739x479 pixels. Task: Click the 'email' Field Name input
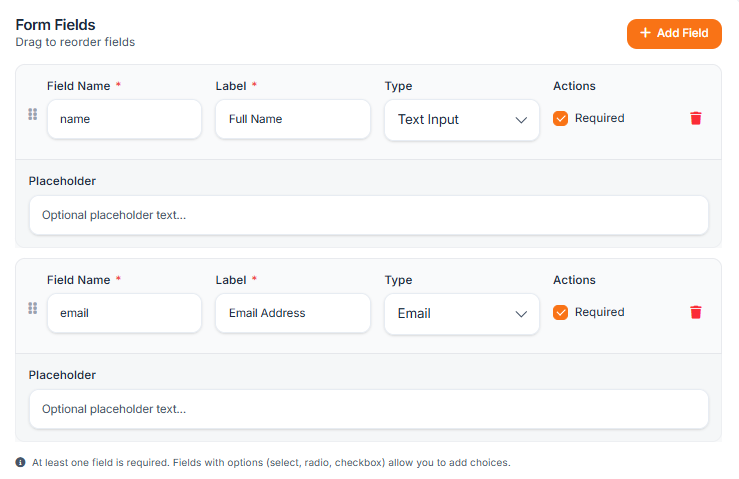[124, 313]
